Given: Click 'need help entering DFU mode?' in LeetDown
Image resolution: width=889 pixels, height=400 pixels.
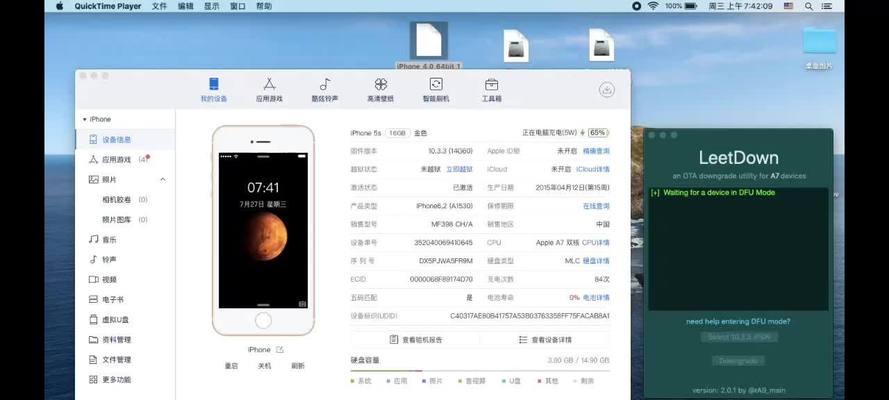Looking at the screenshot, I should (738, 321).
